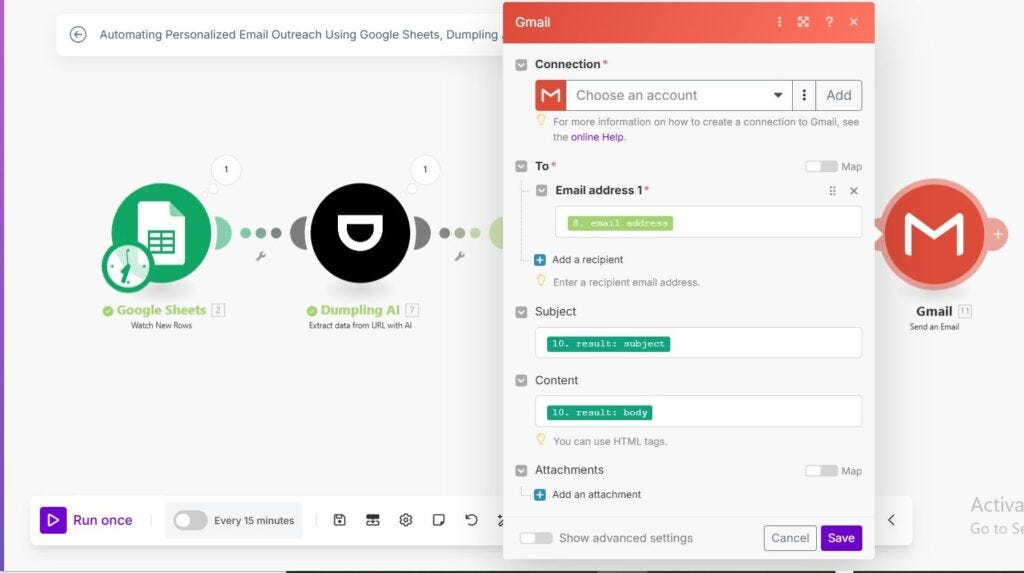1024x573 pixels.
Task: Click the Cancel button
Action: [x=790, y=538]
